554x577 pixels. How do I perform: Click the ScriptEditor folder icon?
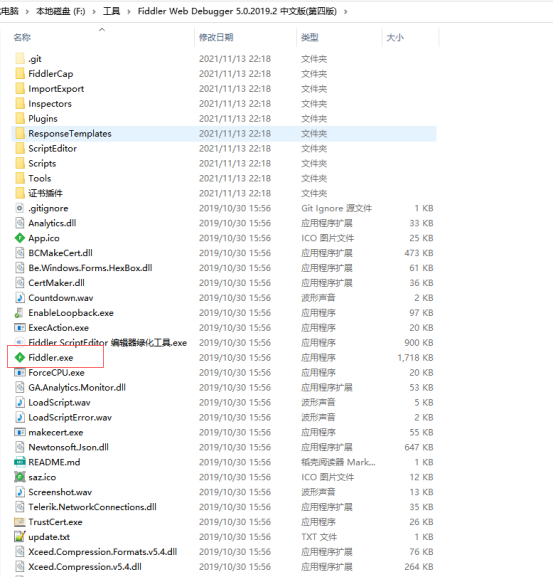tap(20, 148)
